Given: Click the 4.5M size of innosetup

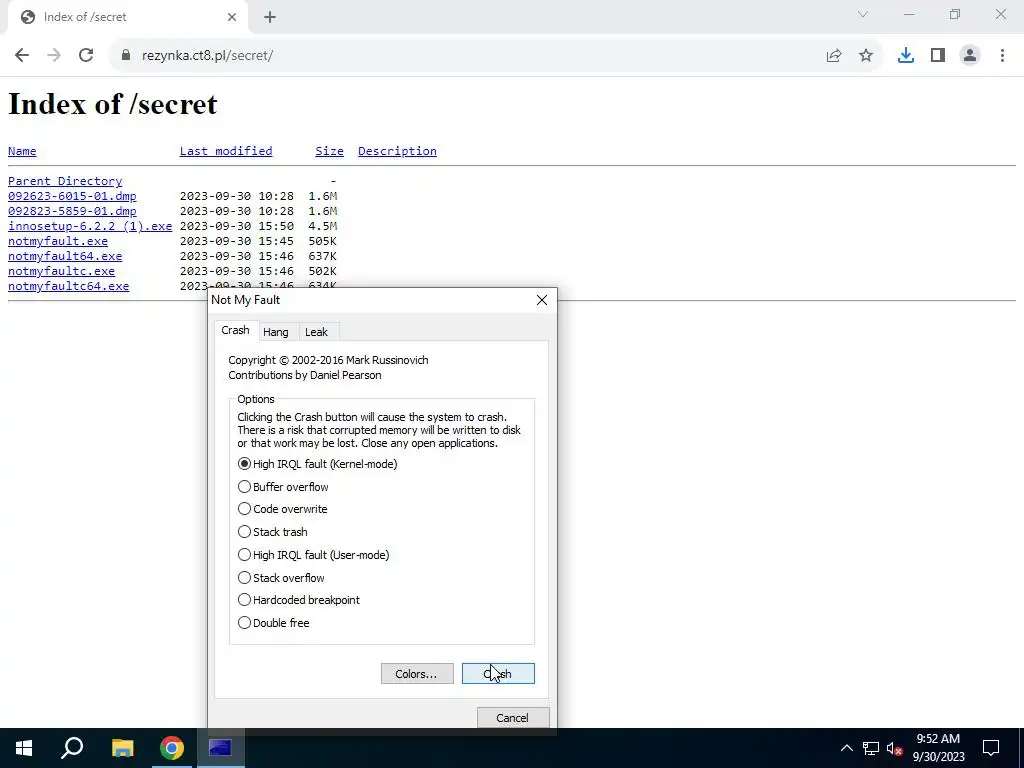Looking at the screenshot, I should tap(323, 226).
